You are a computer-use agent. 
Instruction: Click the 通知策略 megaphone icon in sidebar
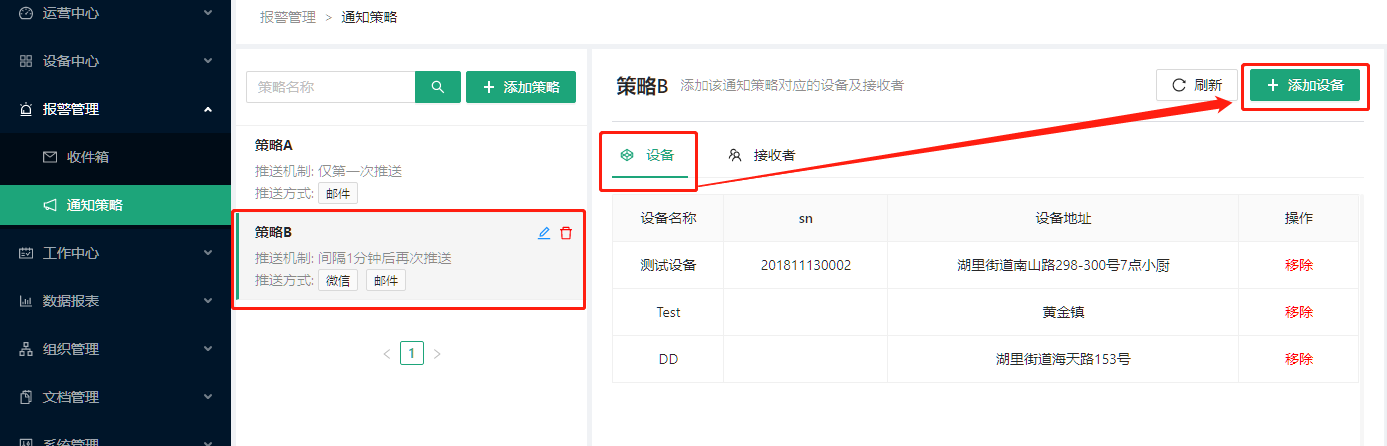point(50,205)
